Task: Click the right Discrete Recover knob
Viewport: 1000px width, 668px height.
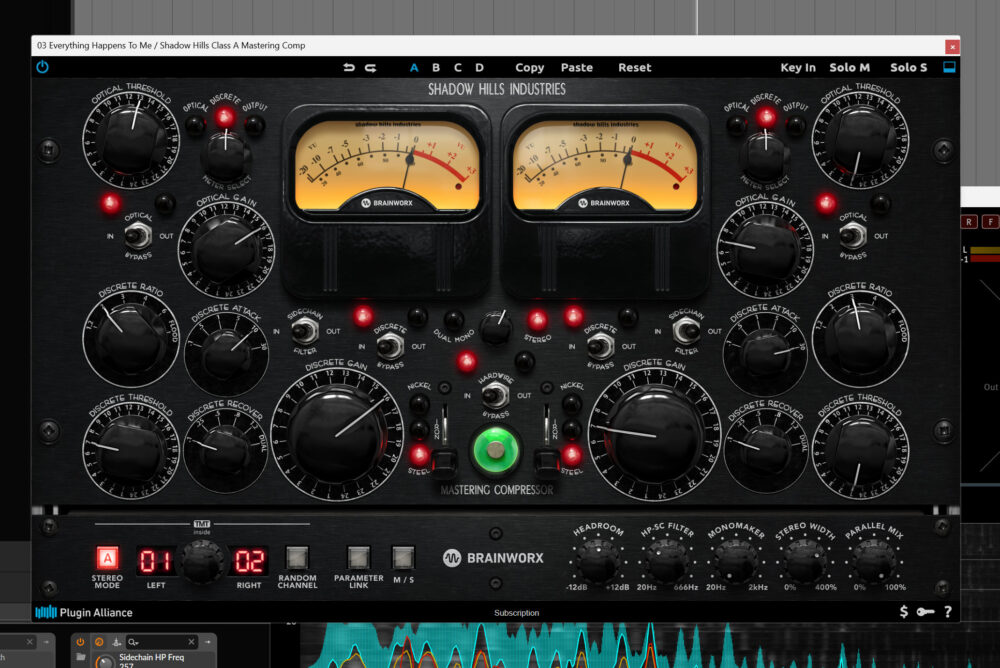Action: point(765,450)
